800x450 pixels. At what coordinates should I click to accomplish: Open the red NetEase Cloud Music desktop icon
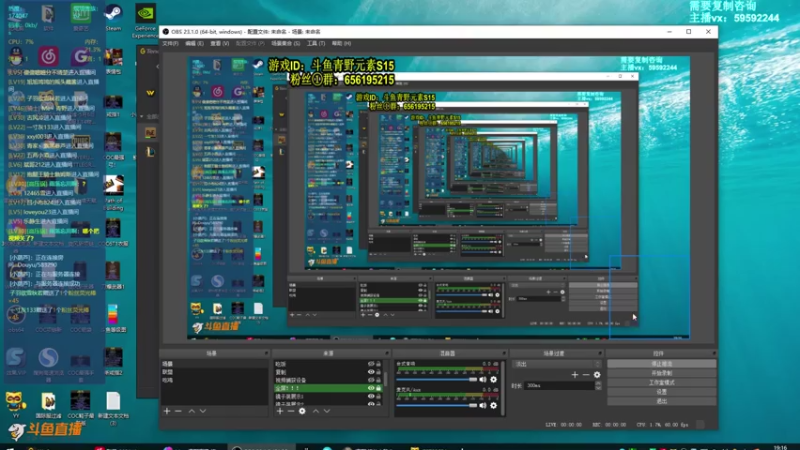point(48,56)
